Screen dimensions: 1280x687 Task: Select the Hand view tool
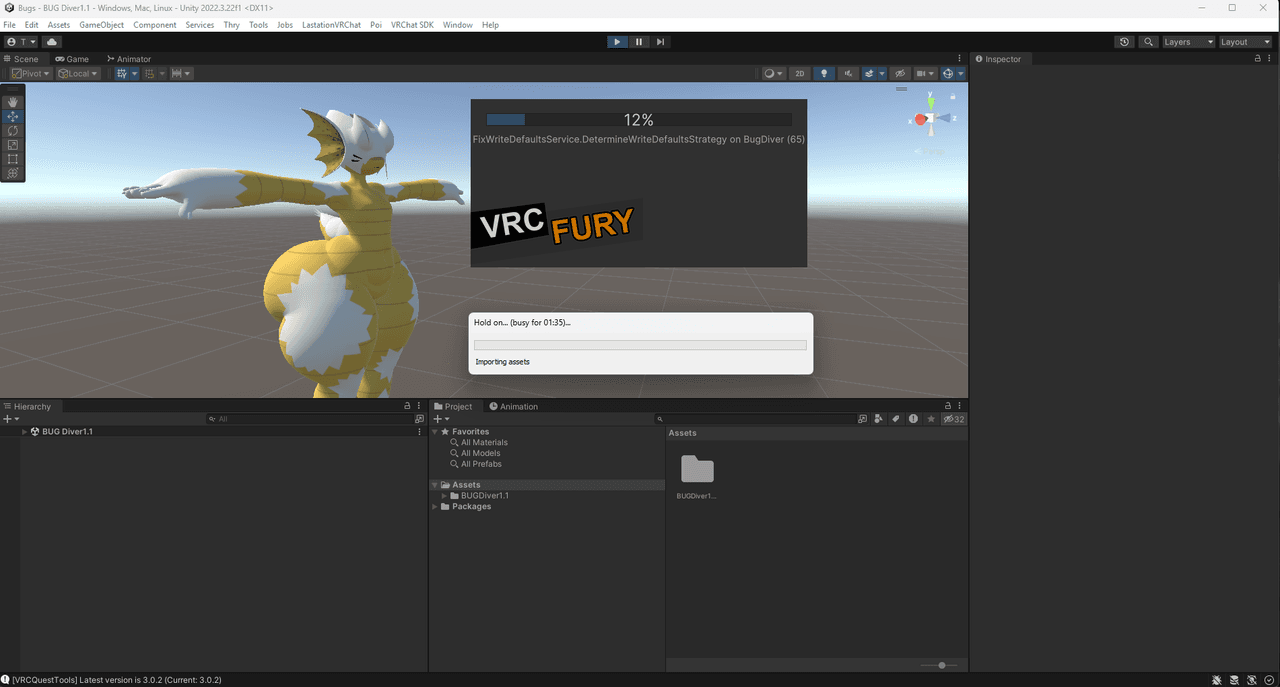tap(13, 102)
